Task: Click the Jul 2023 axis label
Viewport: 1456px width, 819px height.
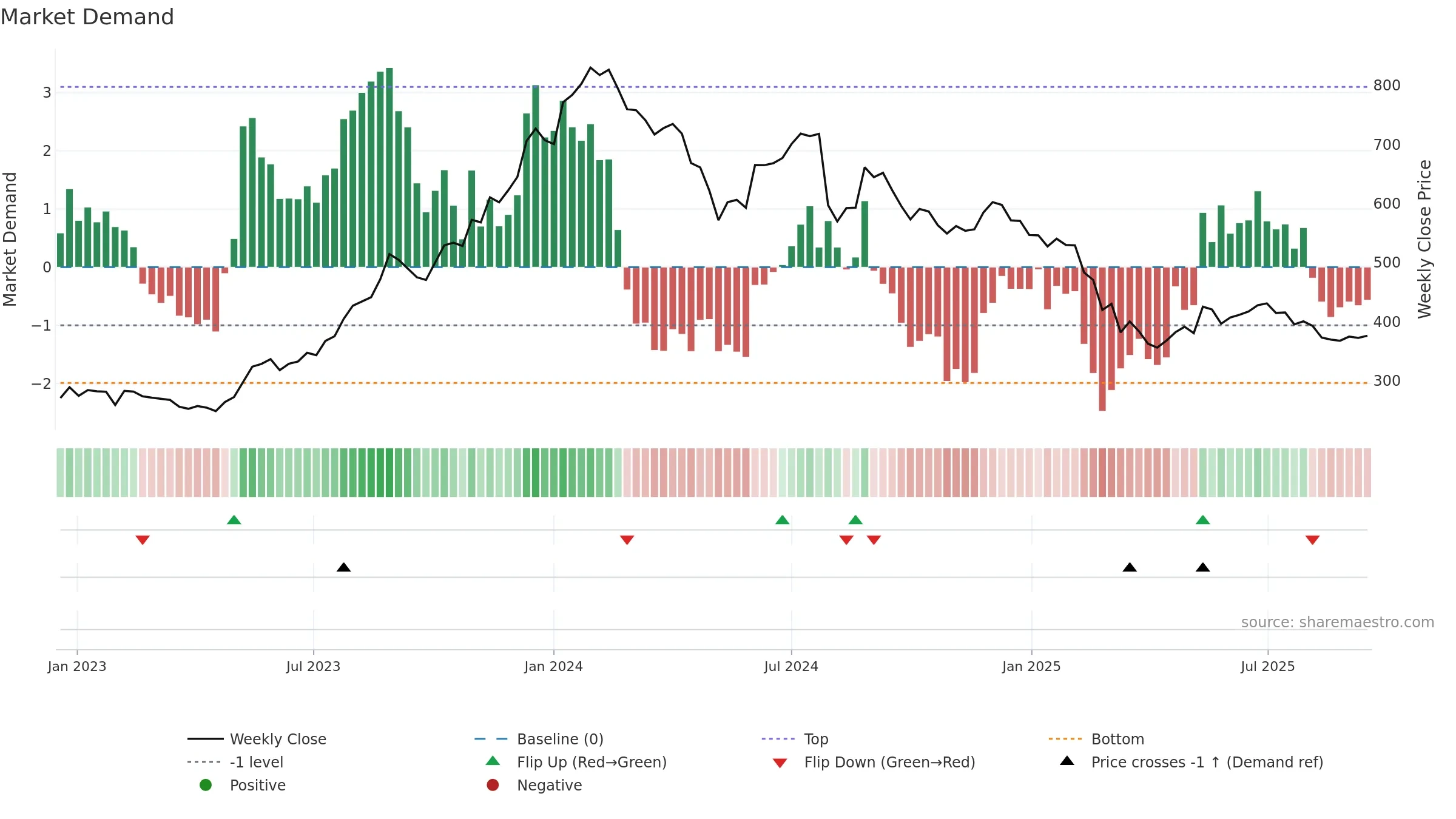Action: [x=314, y=667]
